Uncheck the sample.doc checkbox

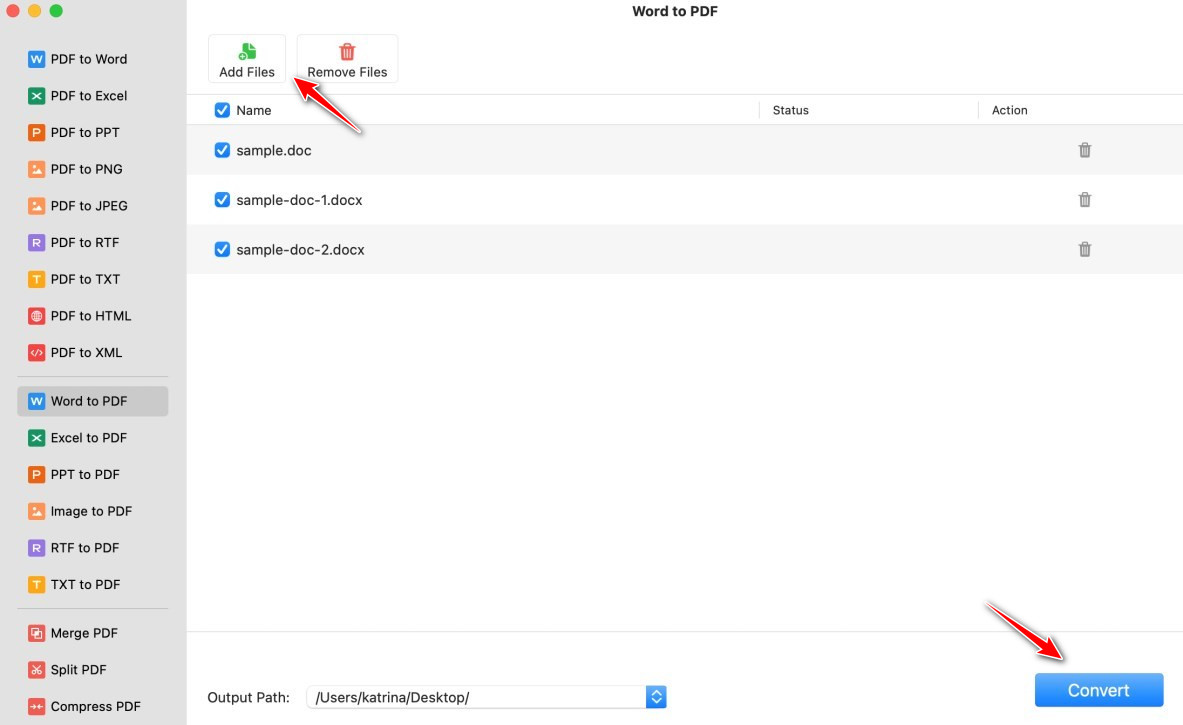221,150
